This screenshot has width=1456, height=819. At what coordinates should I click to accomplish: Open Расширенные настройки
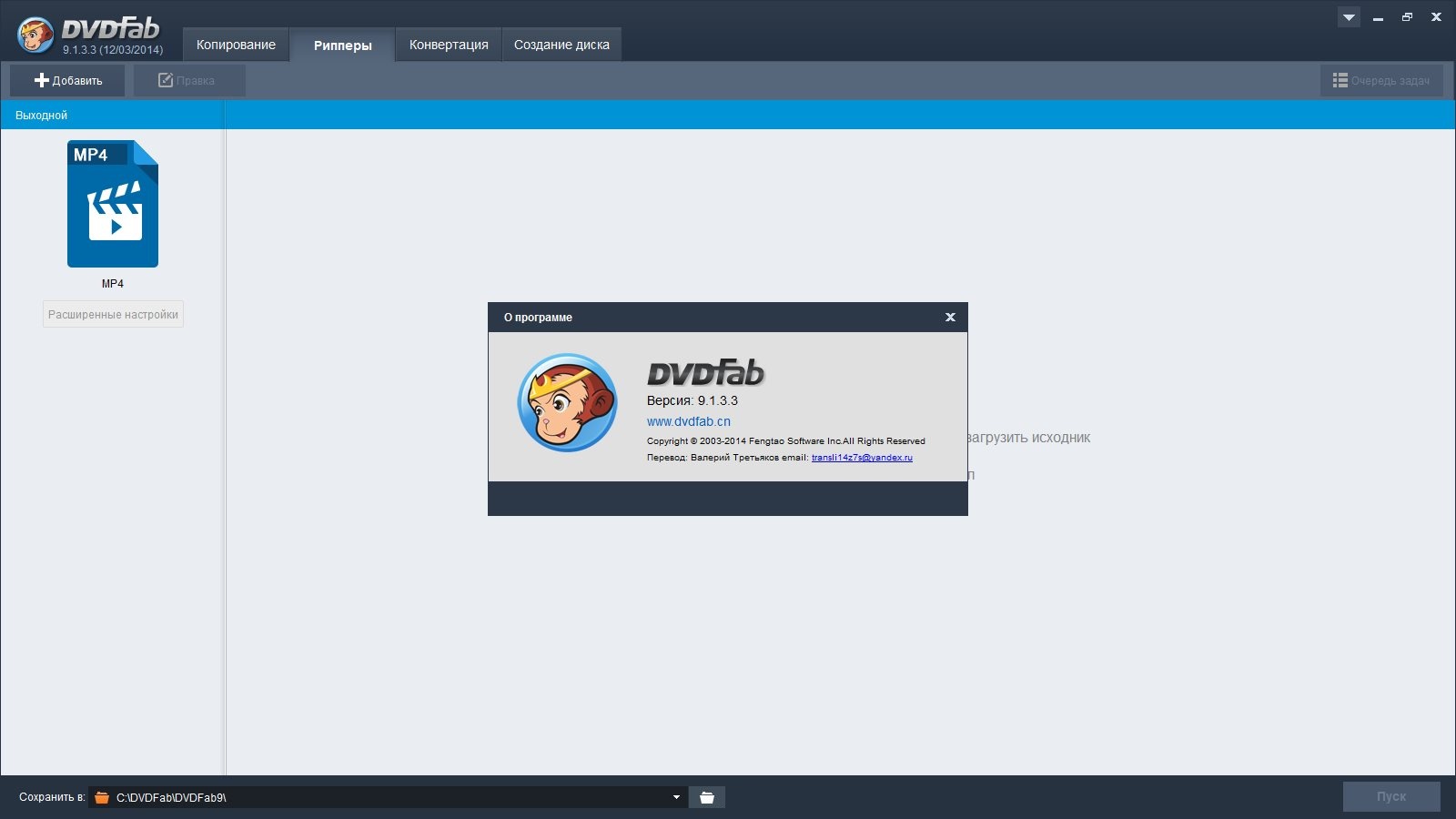pyautogui.click(x=113, y=314)
